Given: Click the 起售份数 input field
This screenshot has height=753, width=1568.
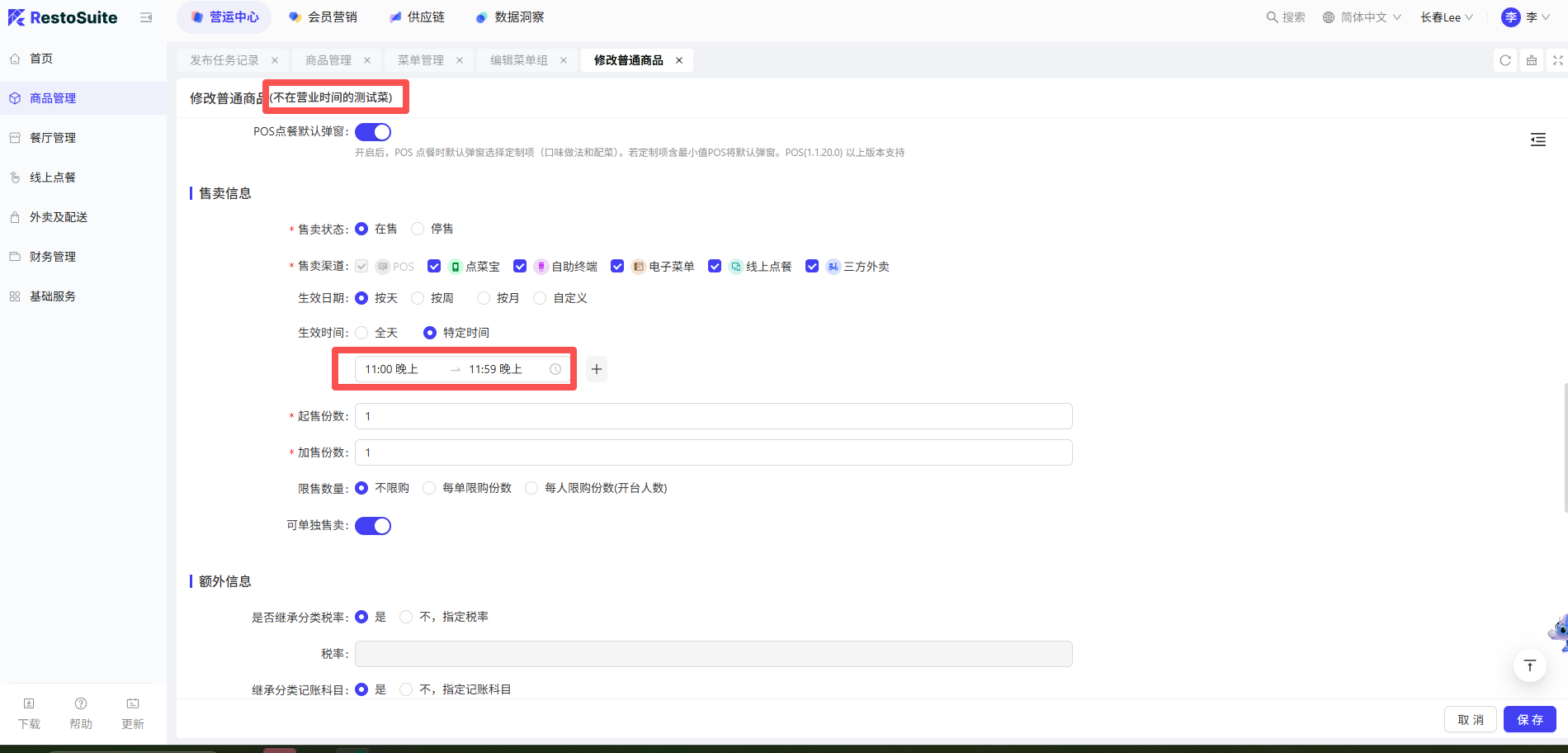Looking at the screenshot, I should [713, 416].
